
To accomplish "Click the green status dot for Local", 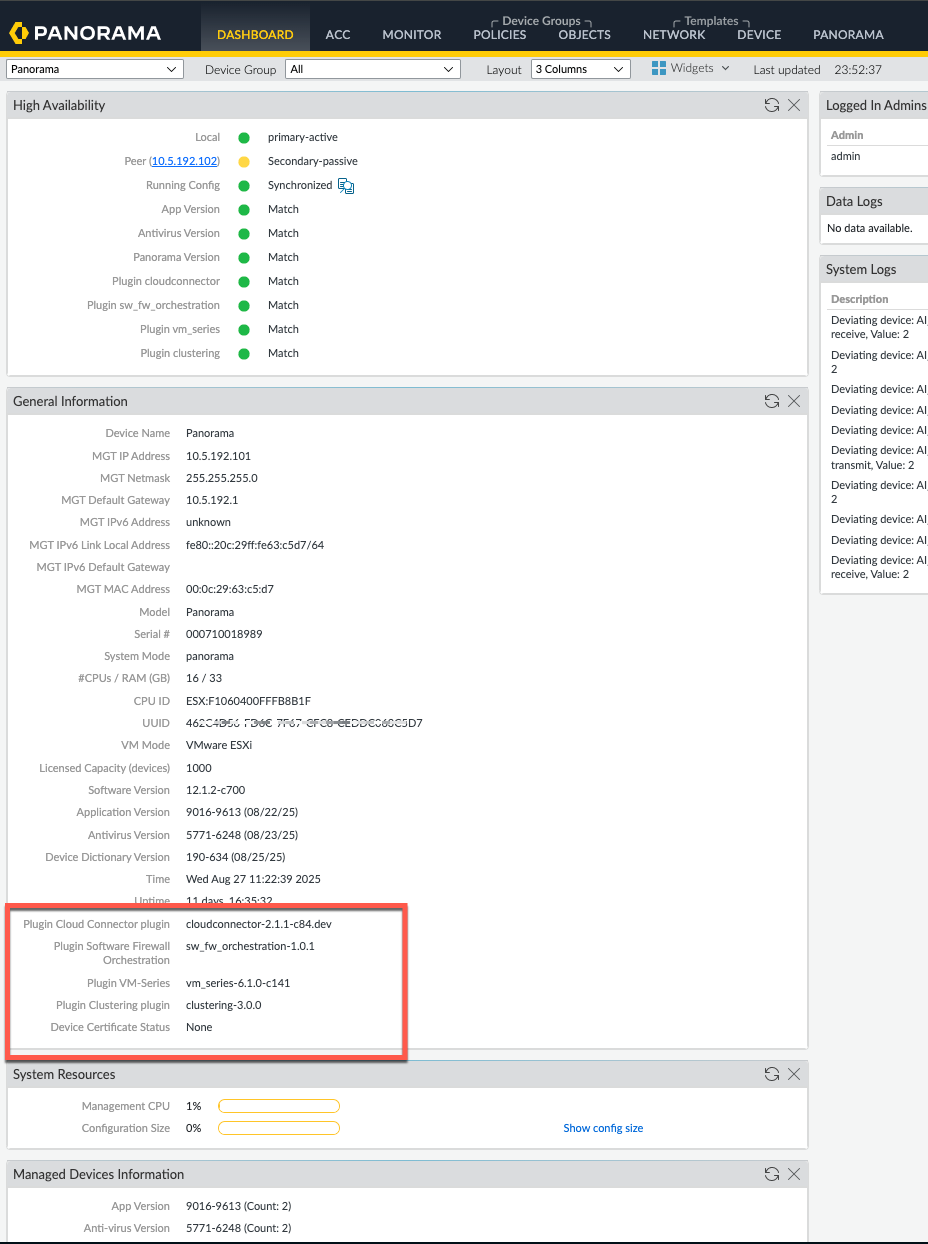I will [244, 137].
